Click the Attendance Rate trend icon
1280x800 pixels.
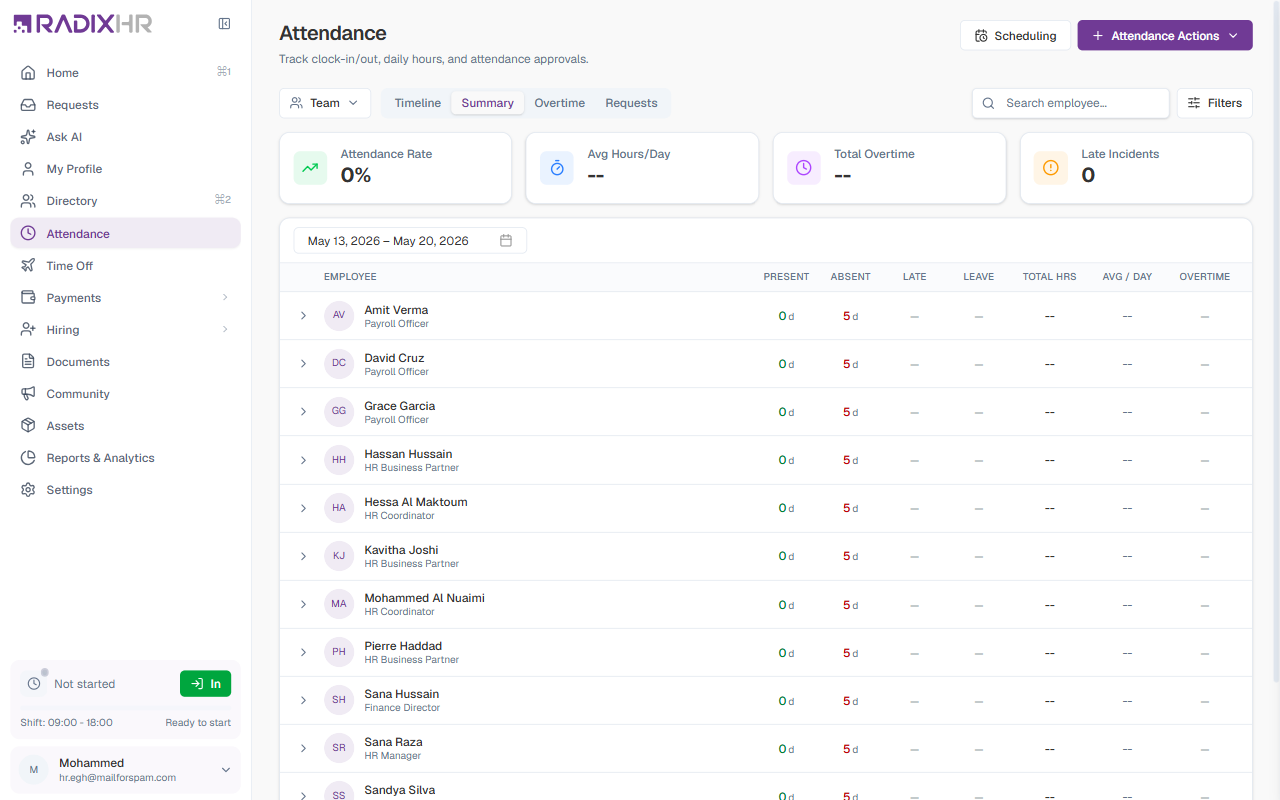pyautogui.click(x=310, y=168)
